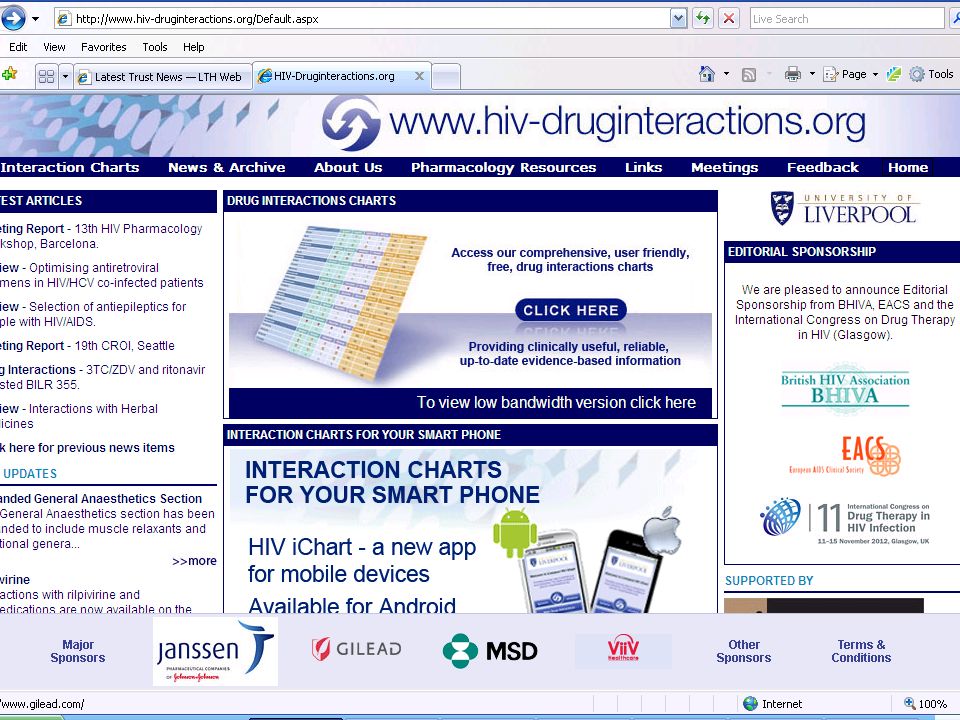This screenshot has height=720, width=960.
Task: Open News & Archive navigation item
Action: 227,167
